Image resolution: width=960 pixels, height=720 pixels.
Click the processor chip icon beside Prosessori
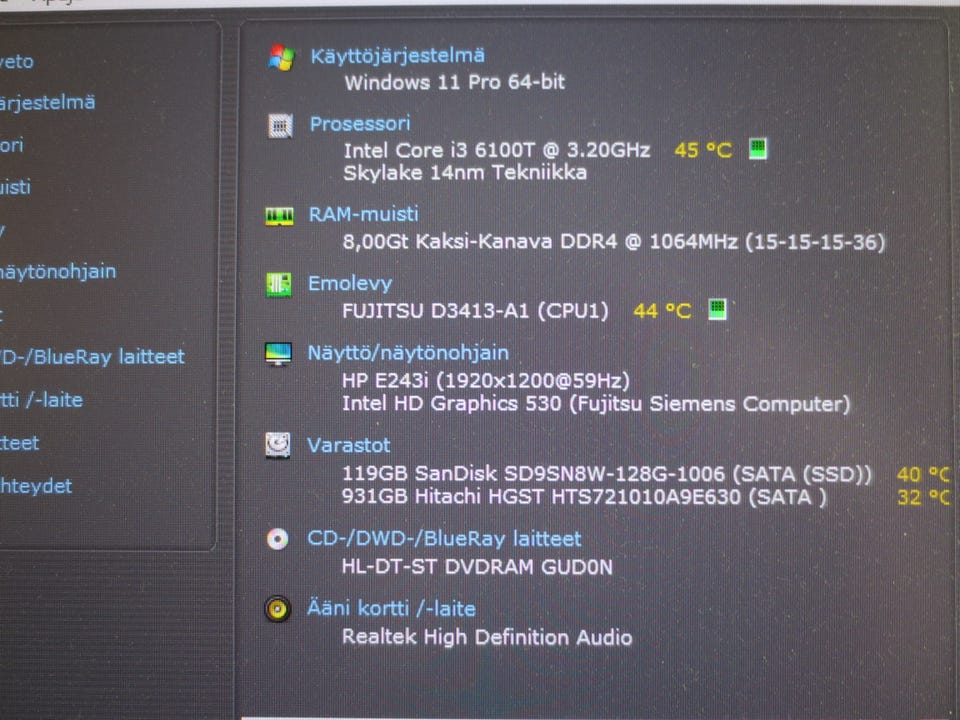tap(280, 126)
